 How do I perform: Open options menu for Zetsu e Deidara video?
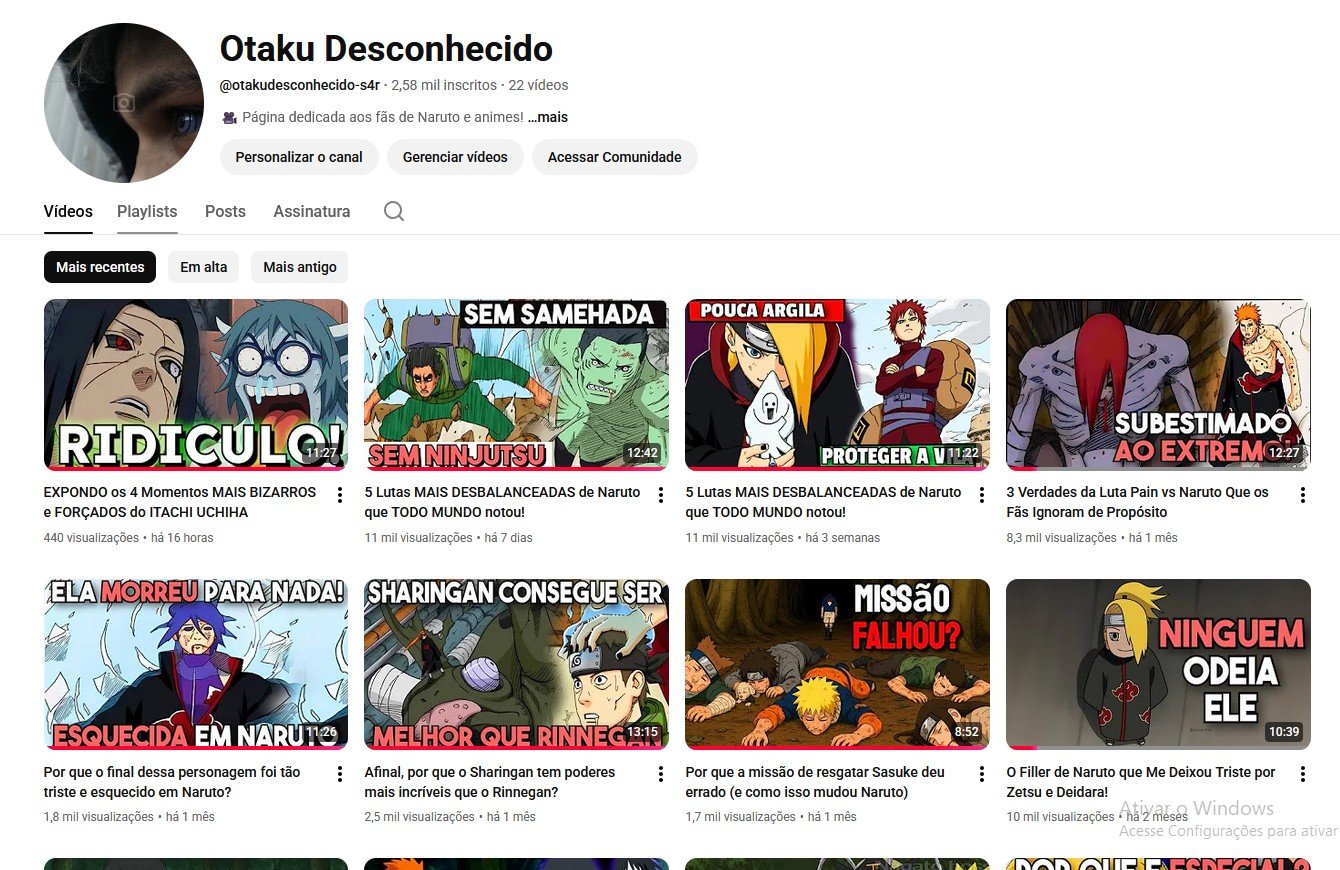(1302, 774)
